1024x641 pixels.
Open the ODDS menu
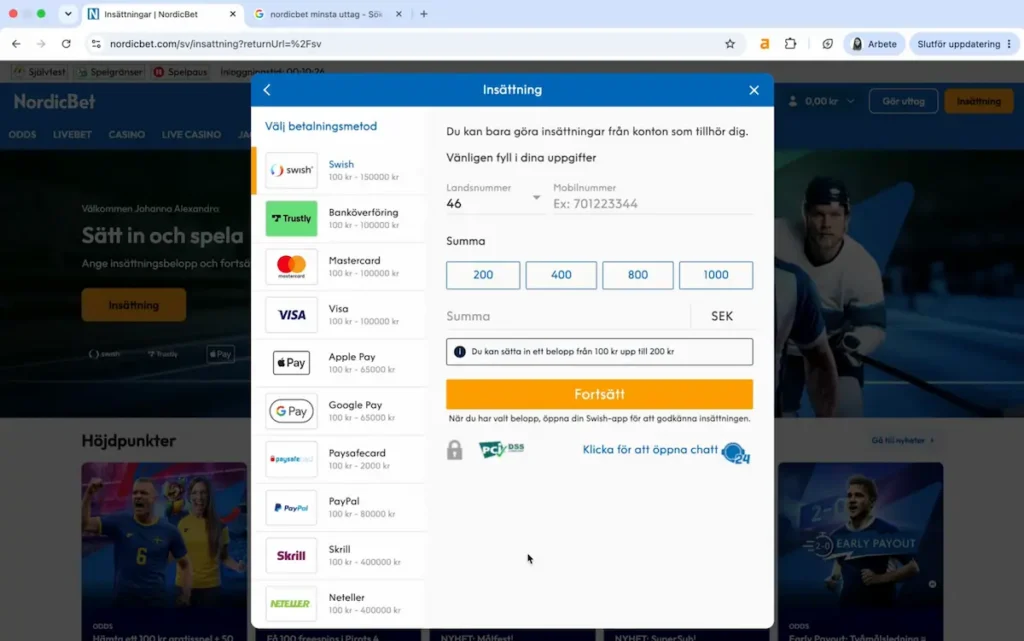click(22, 134)
